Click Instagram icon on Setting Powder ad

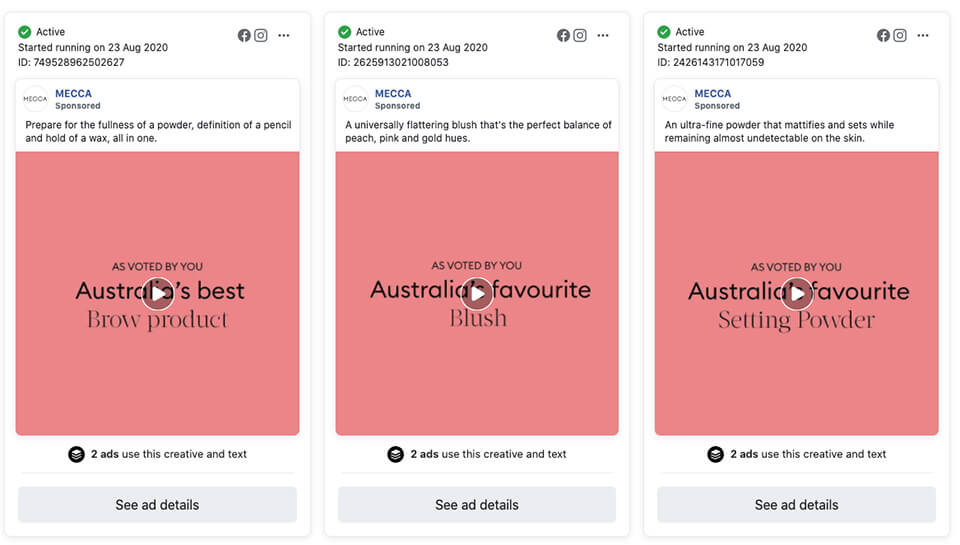click(899, 36)
